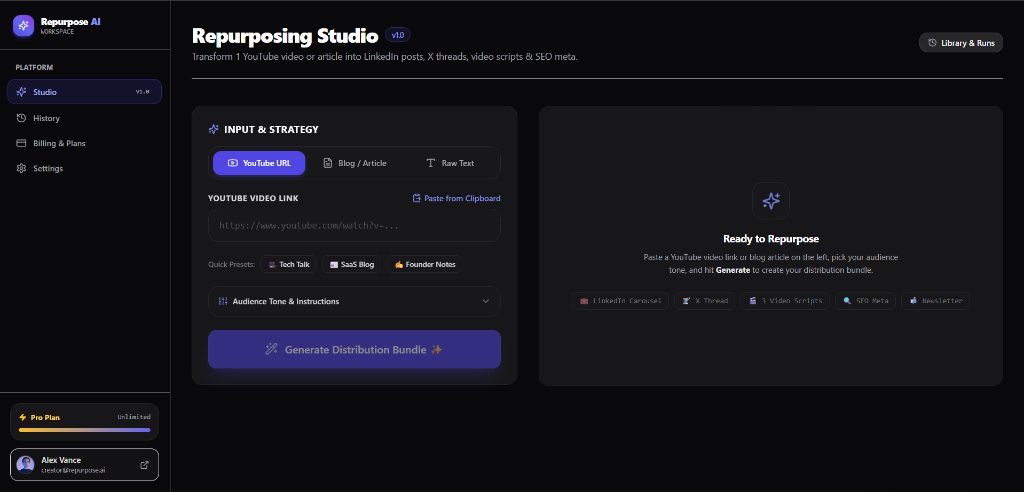1024x492 pixels.
Task: Click the Billing card icon
Action: [x=21, y=143]
